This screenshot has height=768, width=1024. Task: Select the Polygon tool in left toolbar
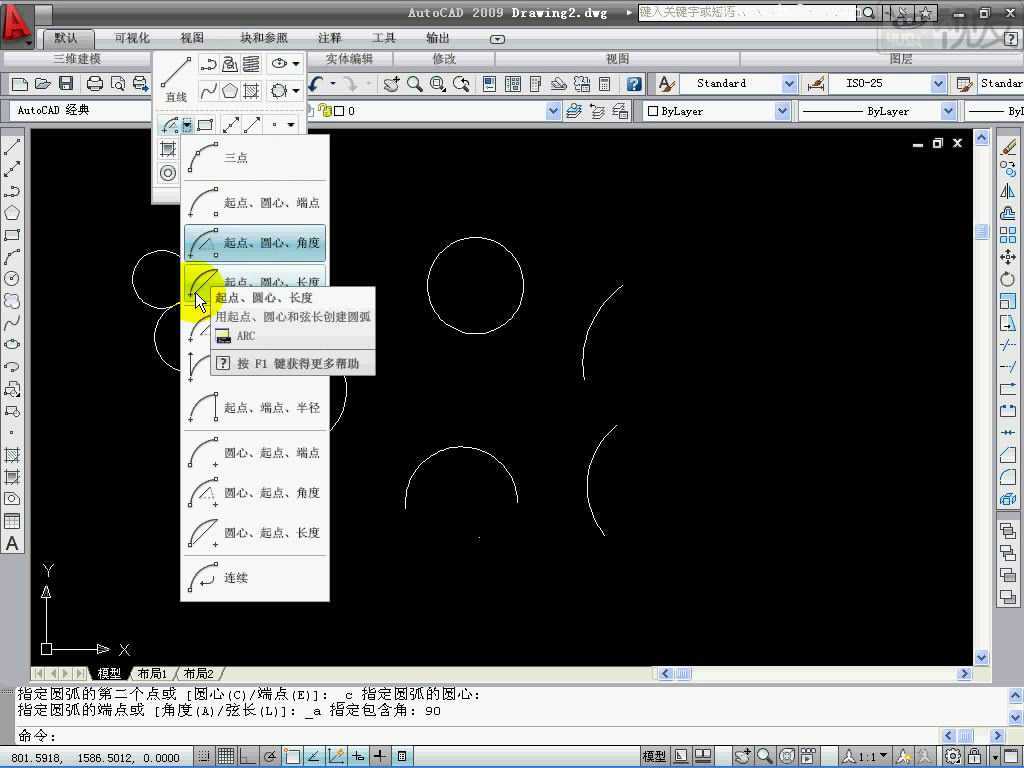click(12, 213)
